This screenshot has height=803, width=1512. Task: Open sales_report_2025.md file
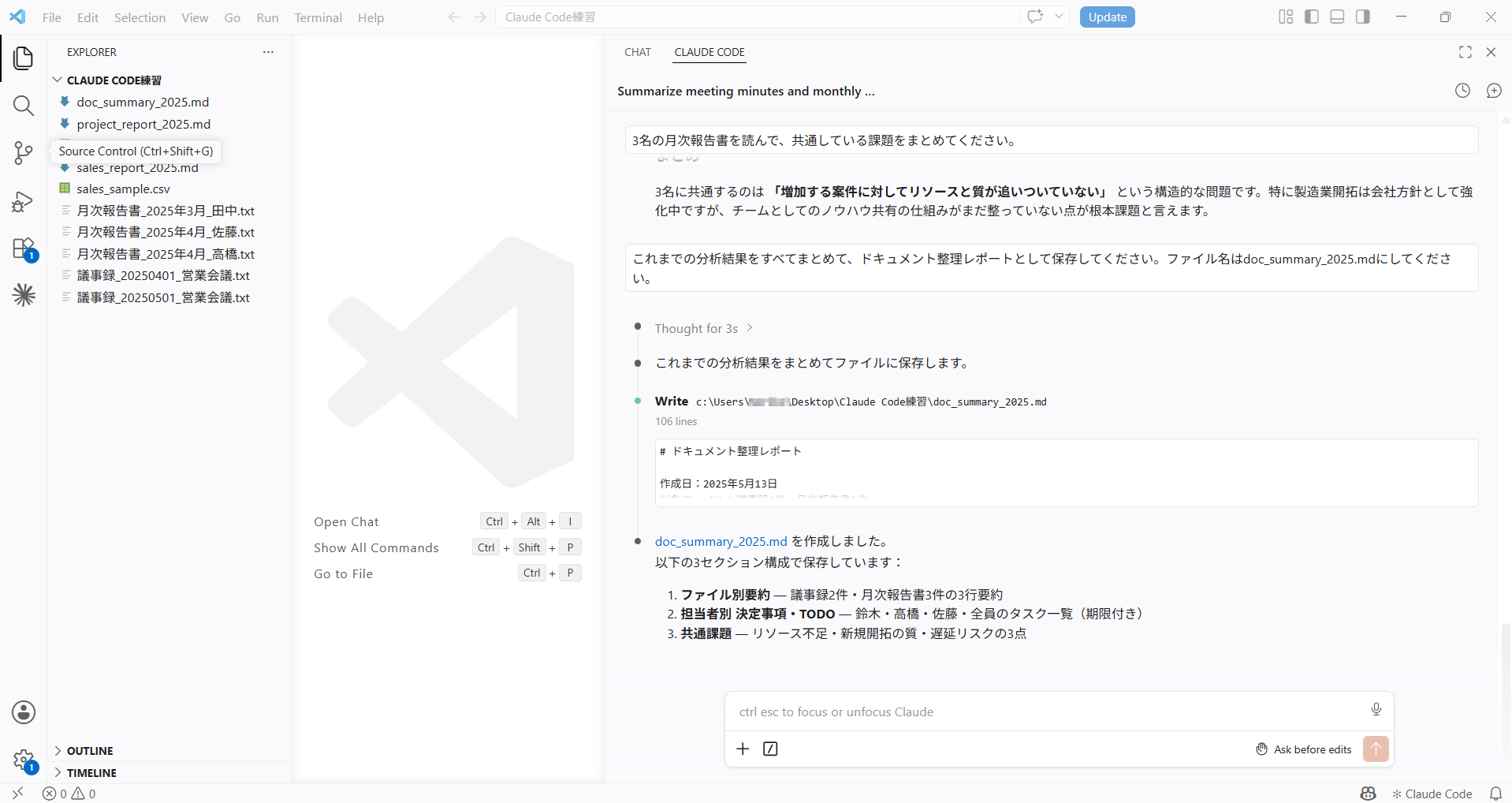[137, 168]
